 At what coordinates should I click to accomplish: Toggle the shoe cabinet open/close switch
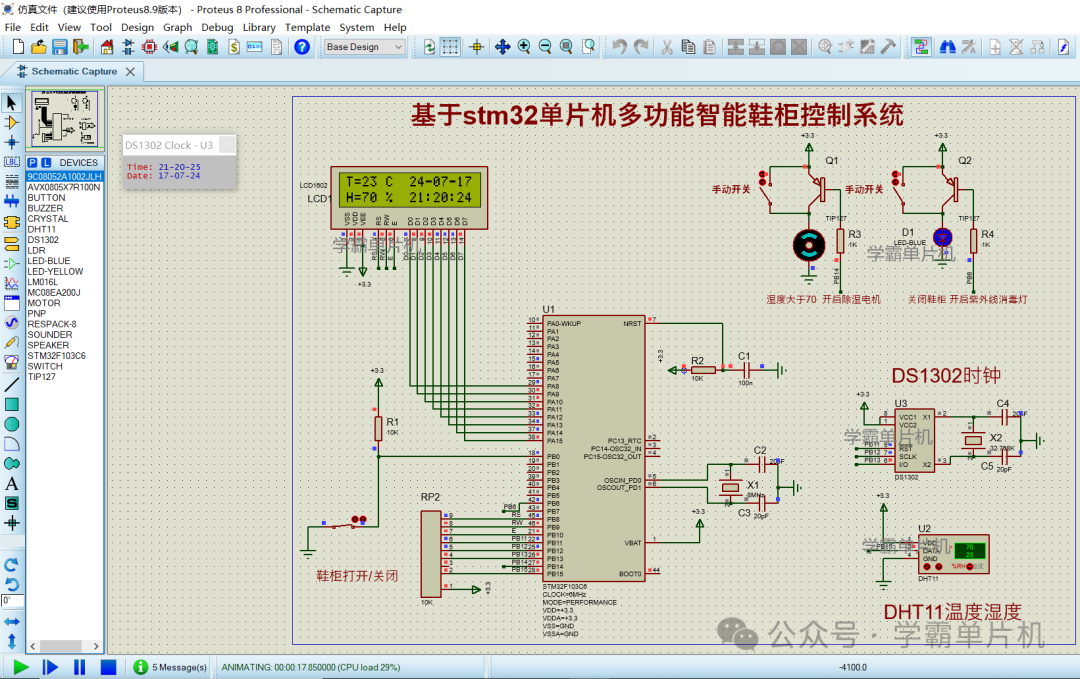click(344, 524)
